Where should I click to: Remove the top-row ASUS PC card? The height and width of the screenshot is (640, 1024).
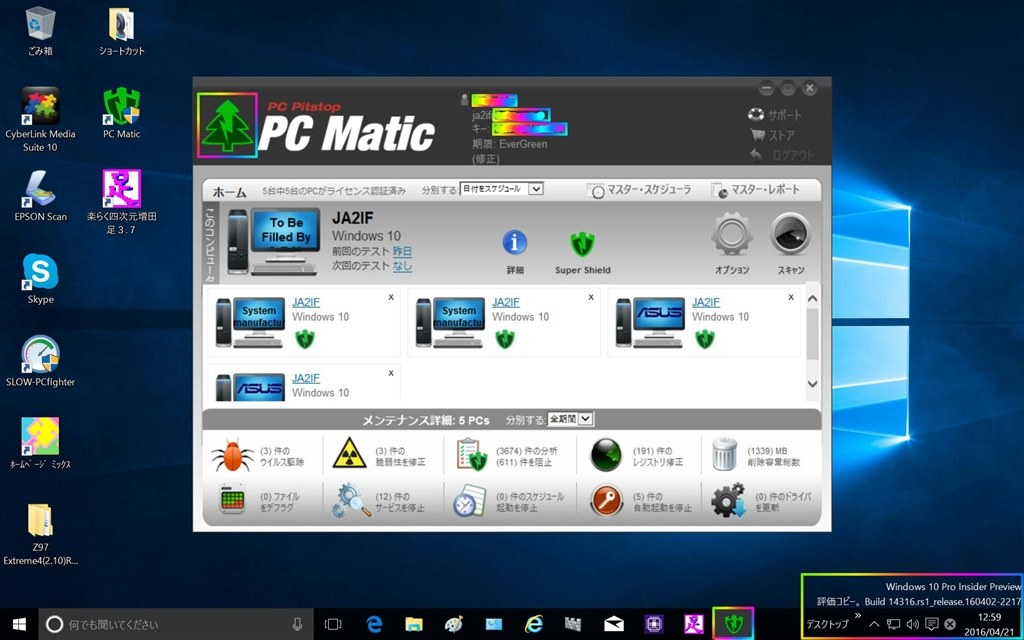[791, 297]
